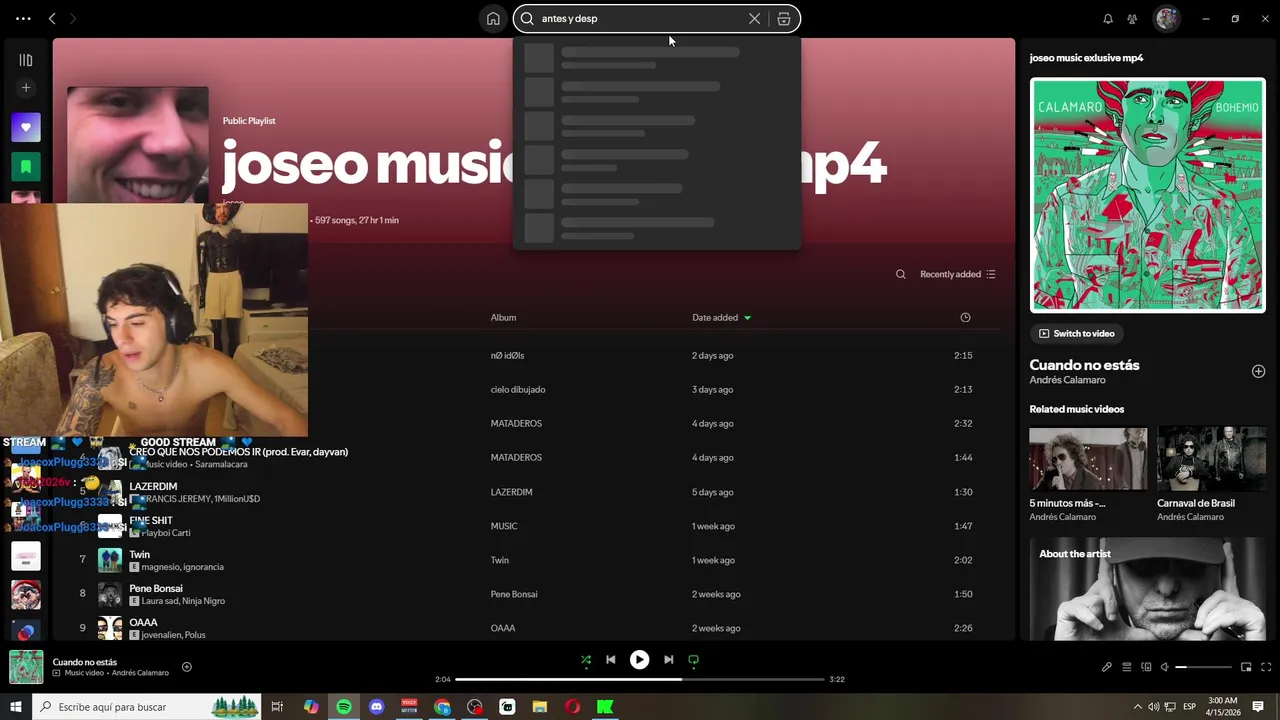Screen dimensions: 1280x720
Task: Sort by Date added column header
Action: tap(721, 317)
